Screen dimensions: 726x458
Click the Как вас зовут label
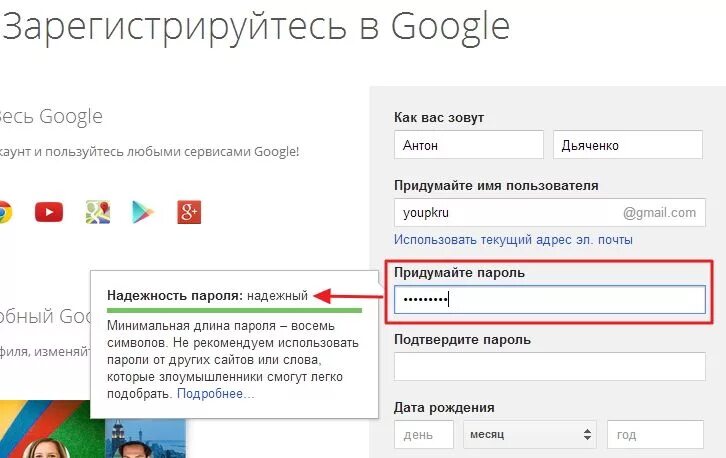[439, 118]
